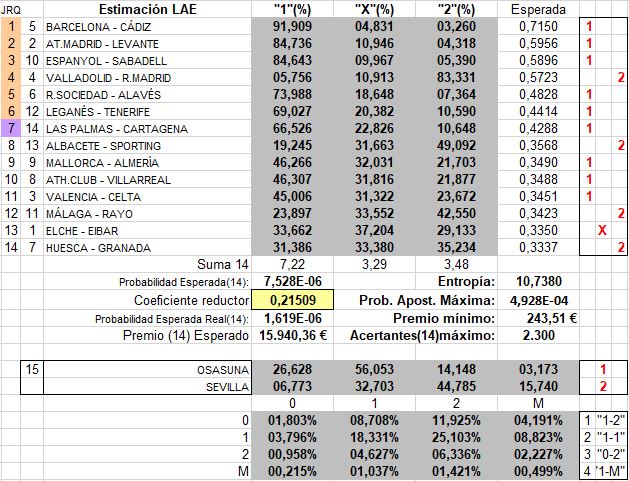Select the "1-1" ranked result cell

pos(611,437)
